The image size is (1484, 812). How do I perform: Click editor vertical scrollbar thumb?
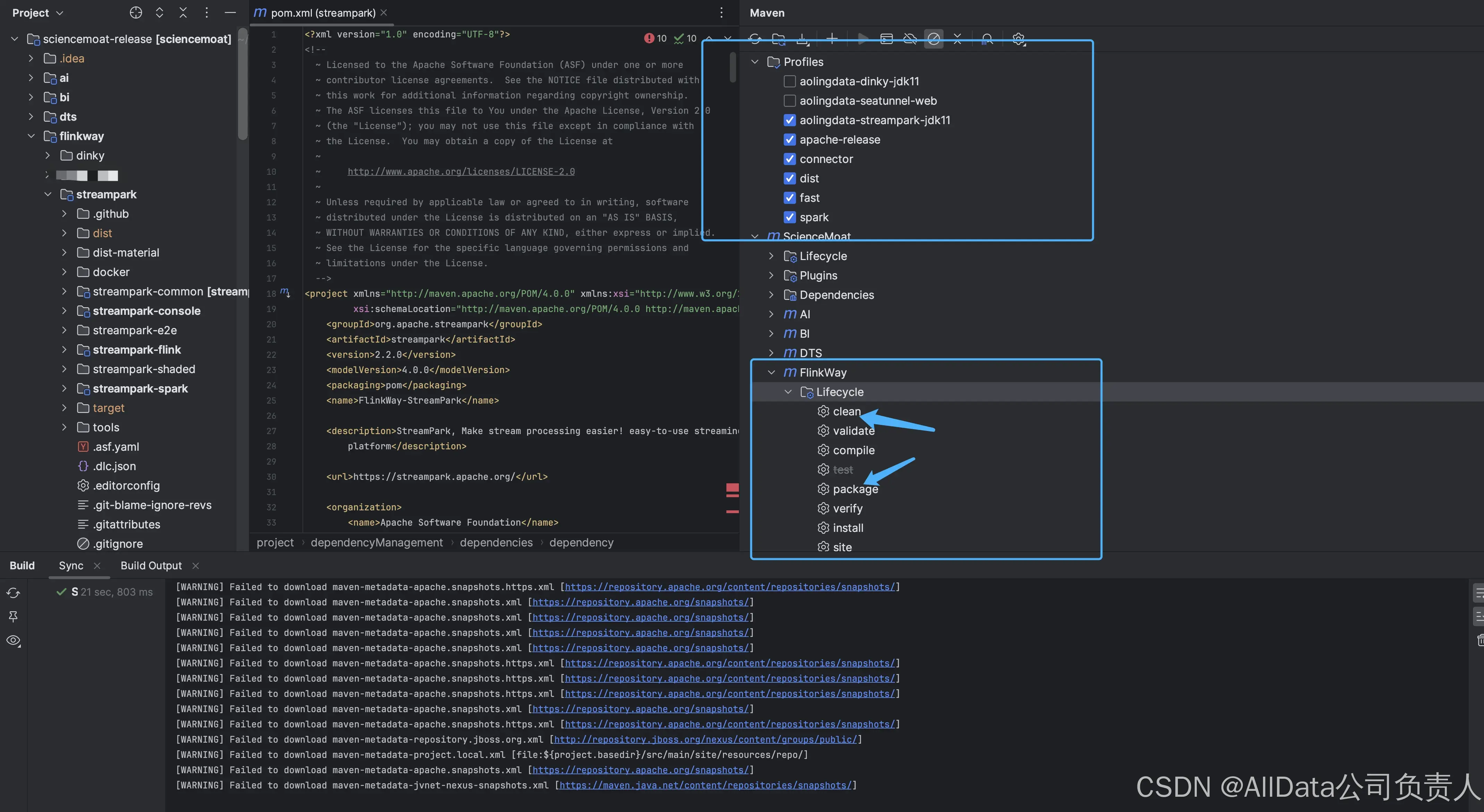(733, 67)
